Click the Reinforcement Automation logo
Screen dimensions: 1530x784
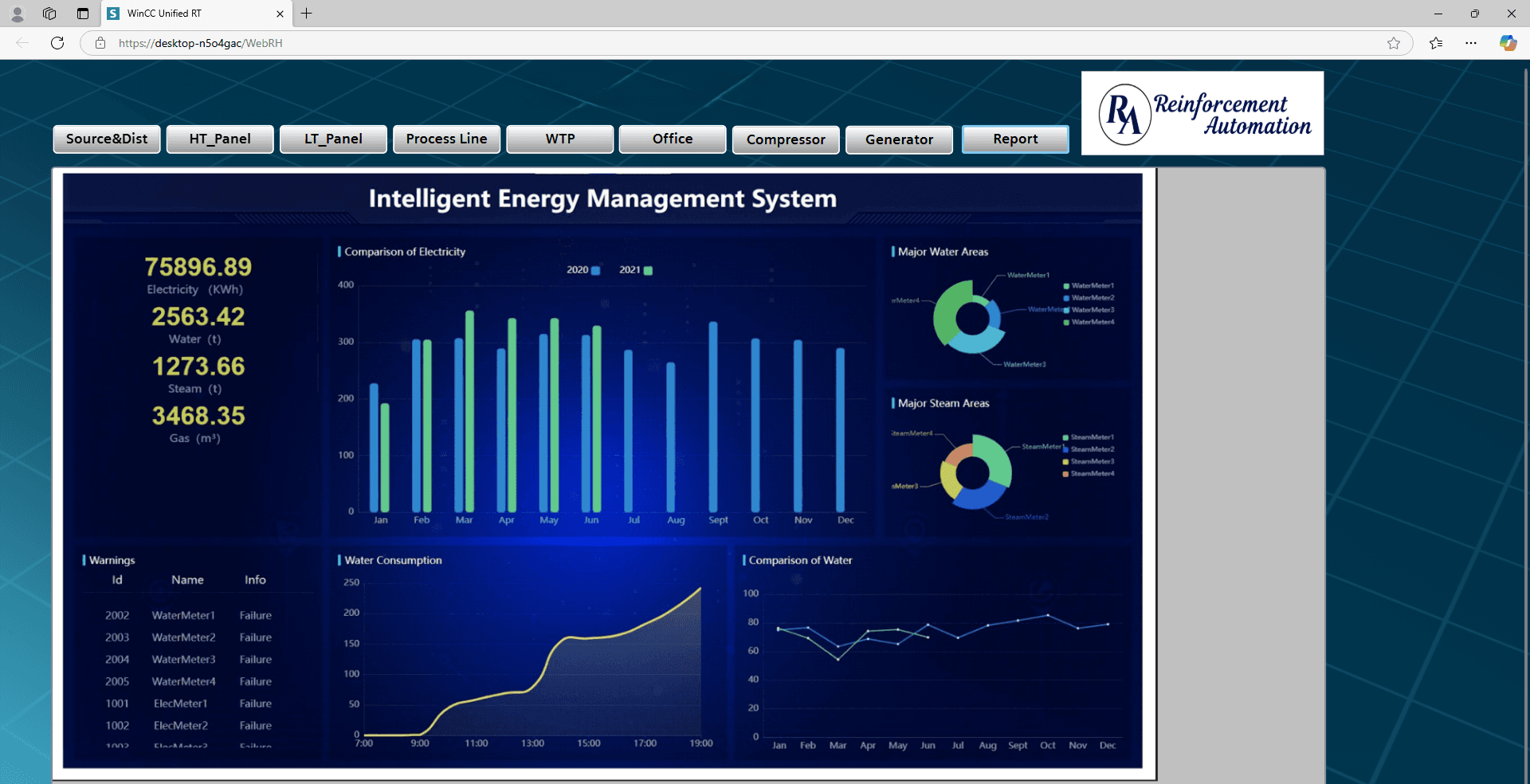tap(1202, 113)
